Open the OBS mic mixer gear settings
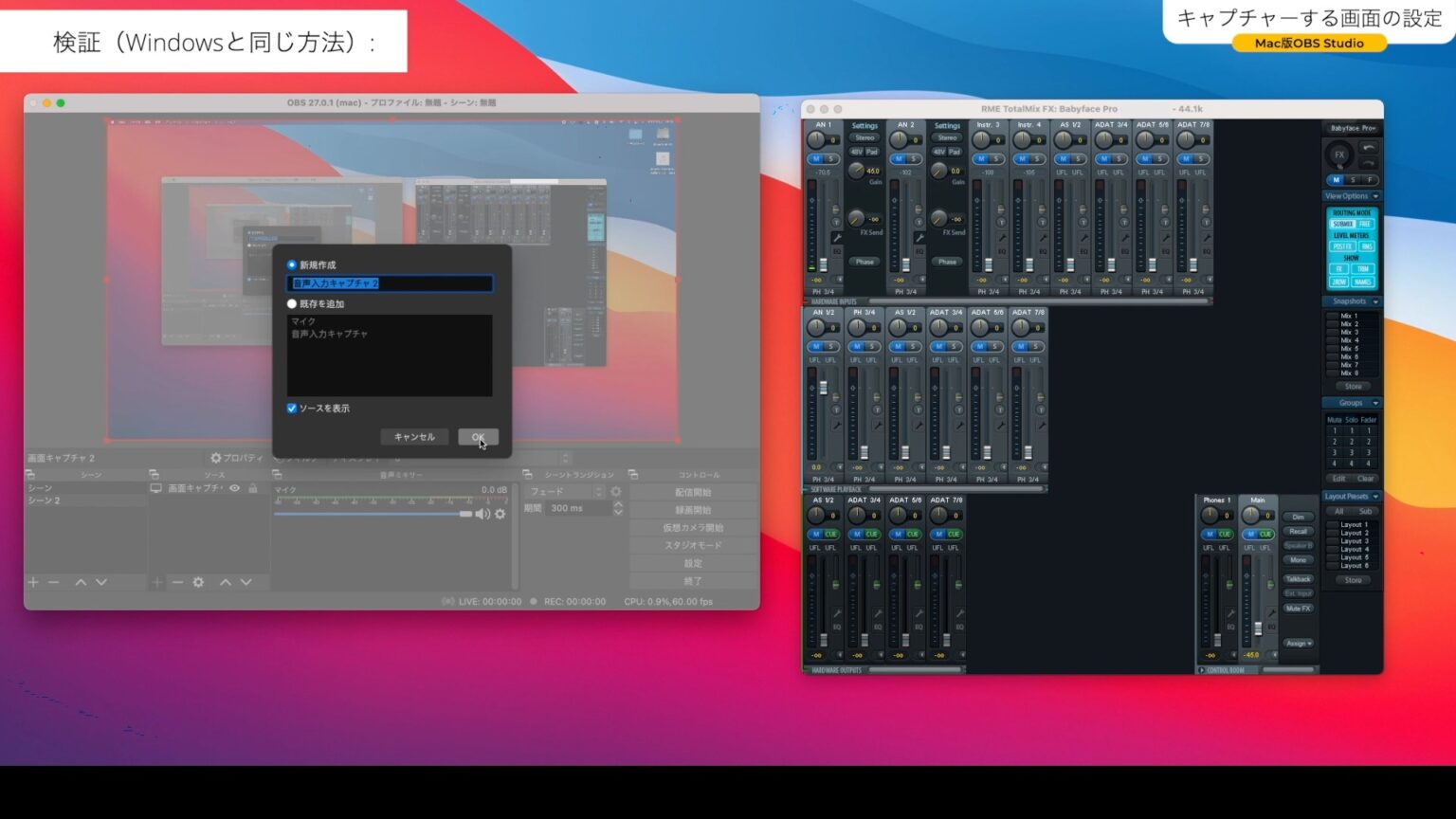The height and width of the screenshot is (819, 1456). (500, 514)
